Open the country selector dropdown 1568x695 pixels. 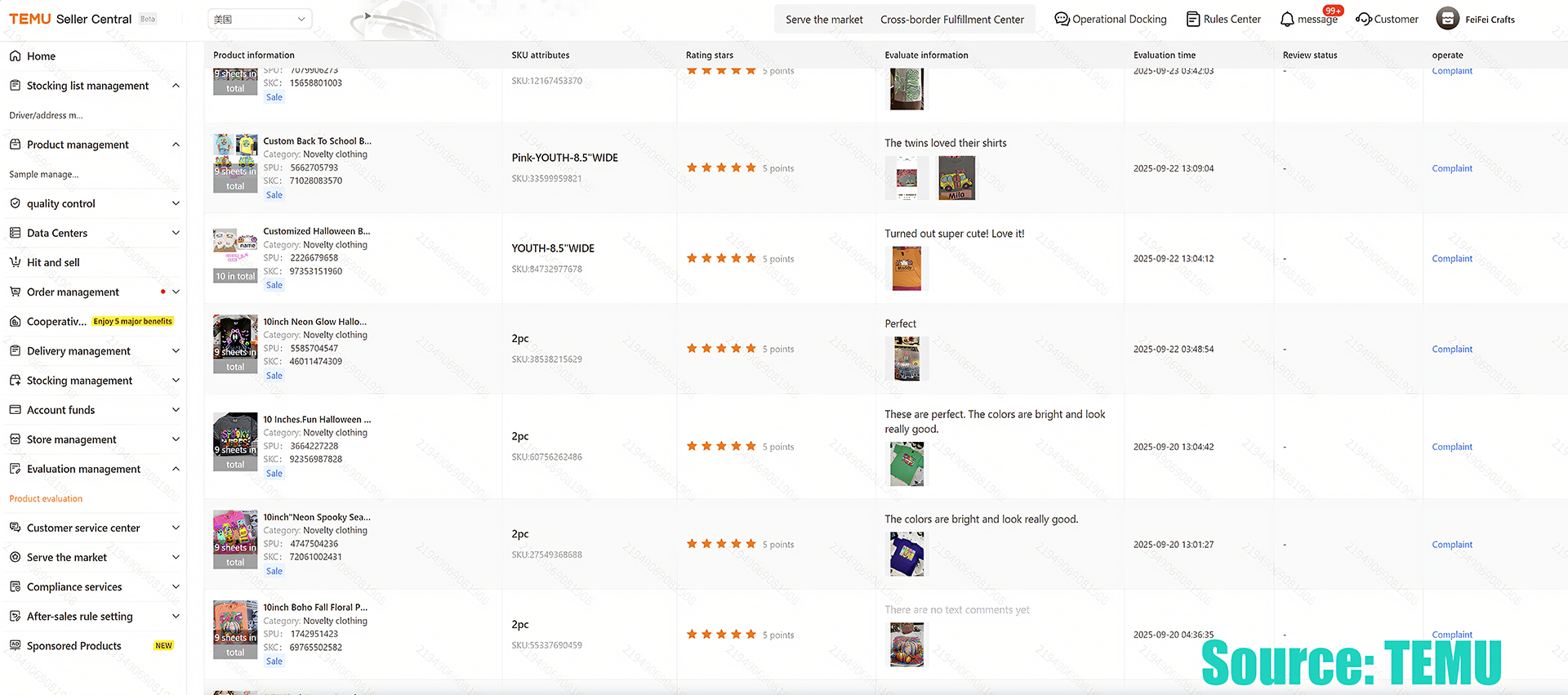(x=260, y=19)
